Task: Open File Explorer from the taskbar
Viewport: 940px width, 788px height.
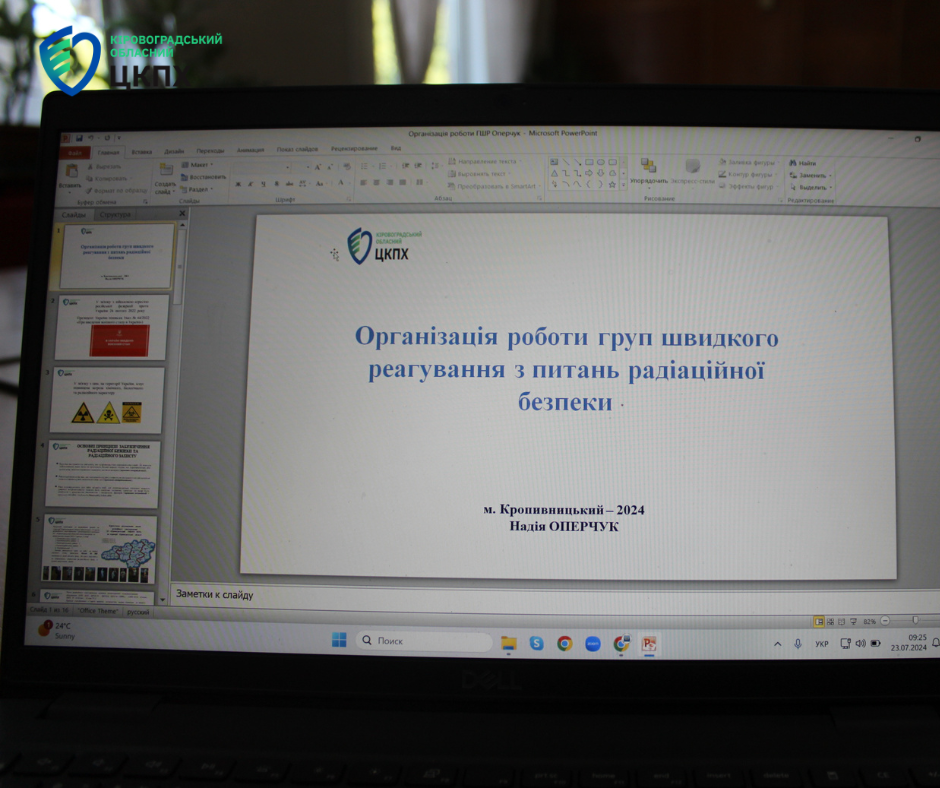Action: click(508, 642)
